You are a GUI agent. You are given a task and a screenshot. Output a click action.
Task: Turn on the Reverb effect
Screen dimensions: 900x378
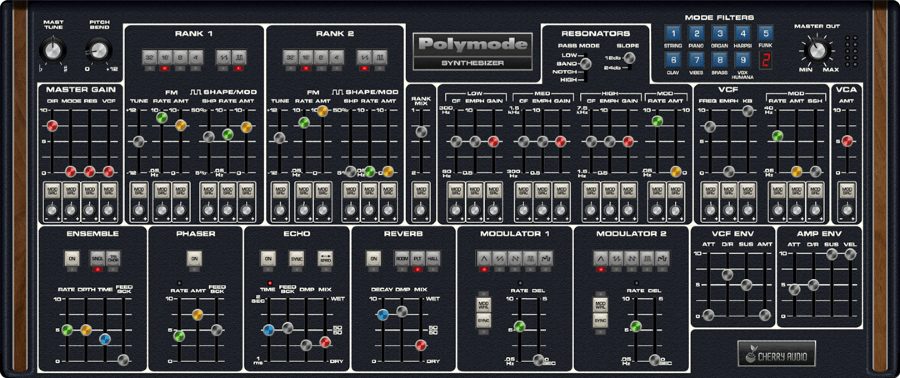[374, 258]
